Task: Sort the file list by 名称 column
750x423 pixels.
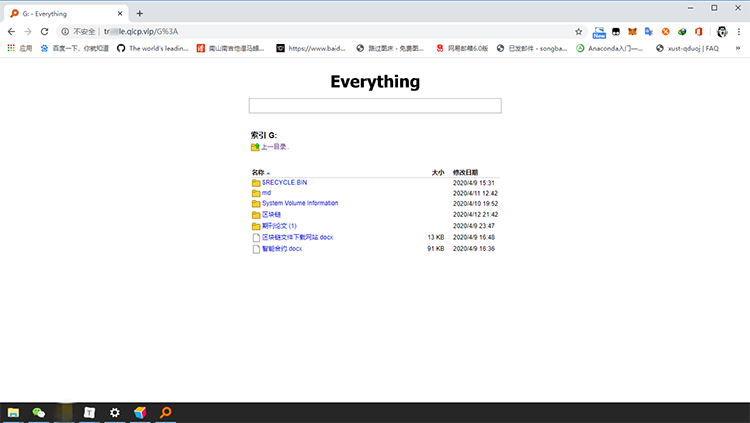Action: (258, 172)
